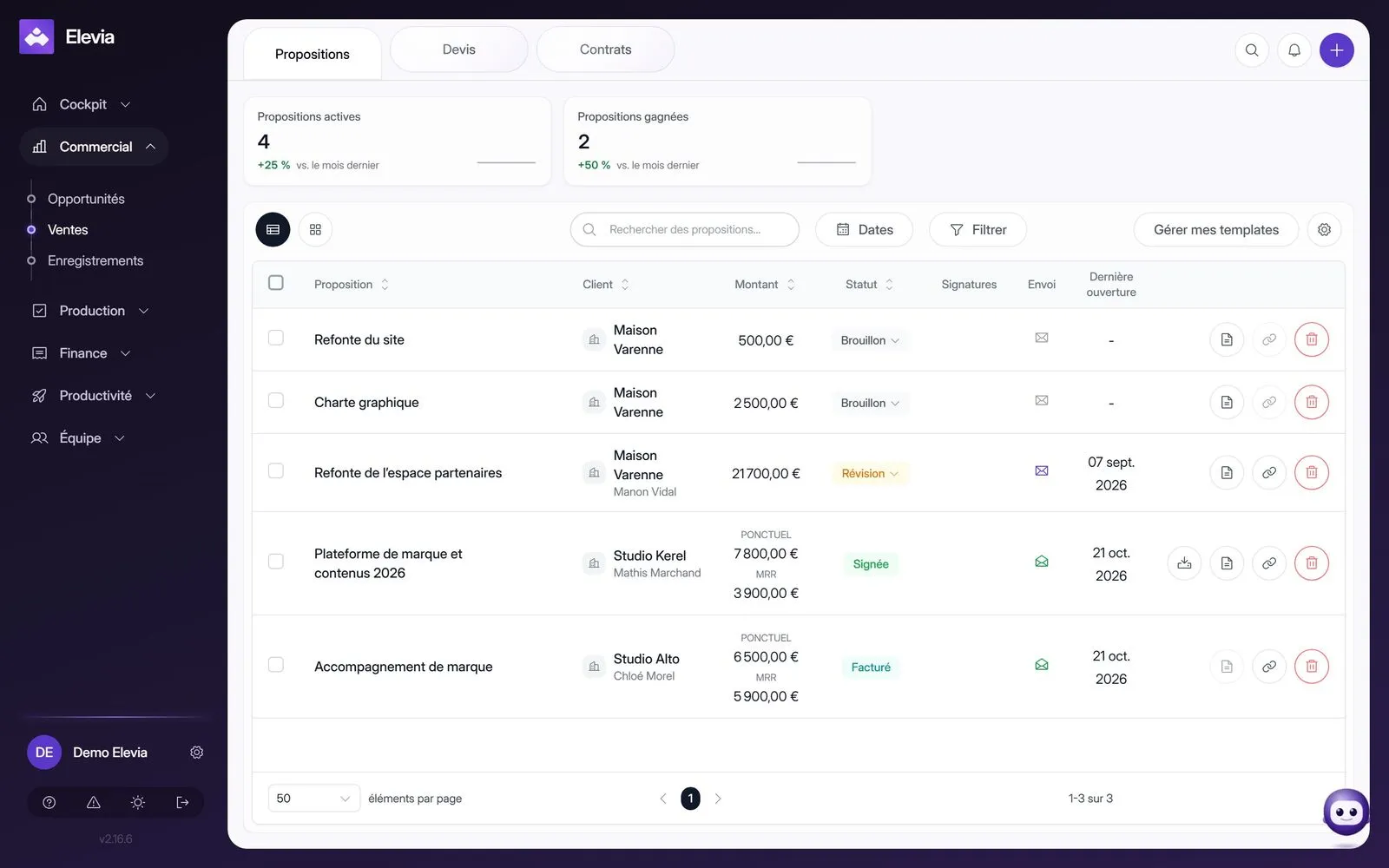
Task: Sort by the Montant column header
Action: [x=765, y=284]
